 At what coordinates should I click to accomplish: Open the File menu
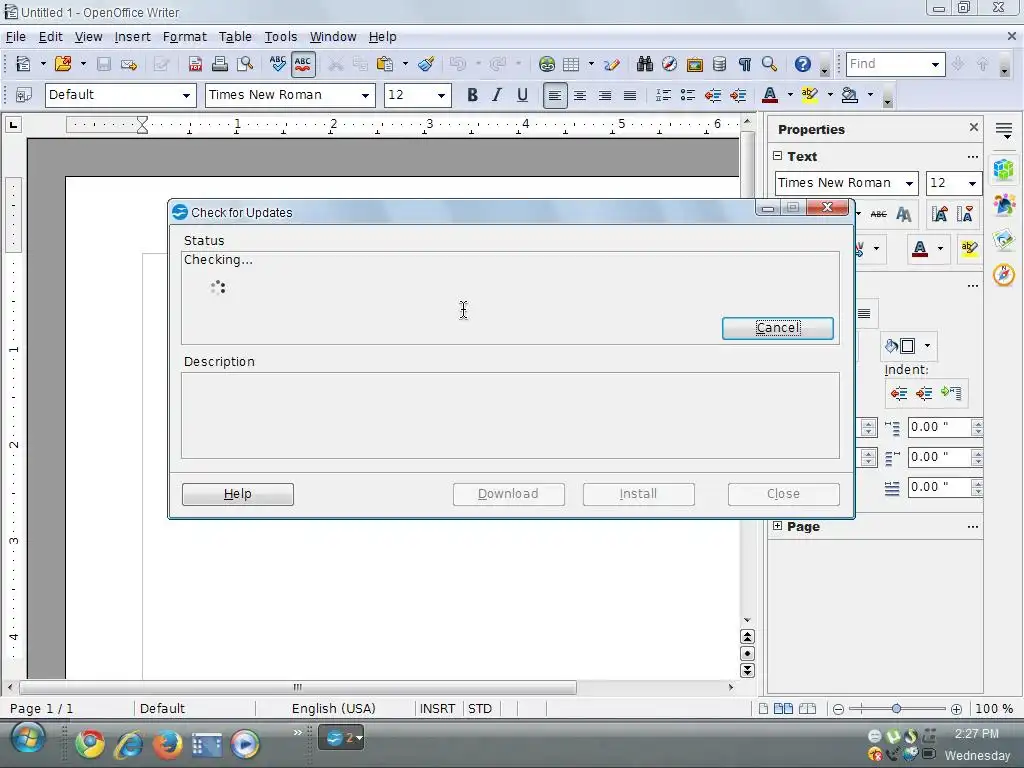pos(16,37)
